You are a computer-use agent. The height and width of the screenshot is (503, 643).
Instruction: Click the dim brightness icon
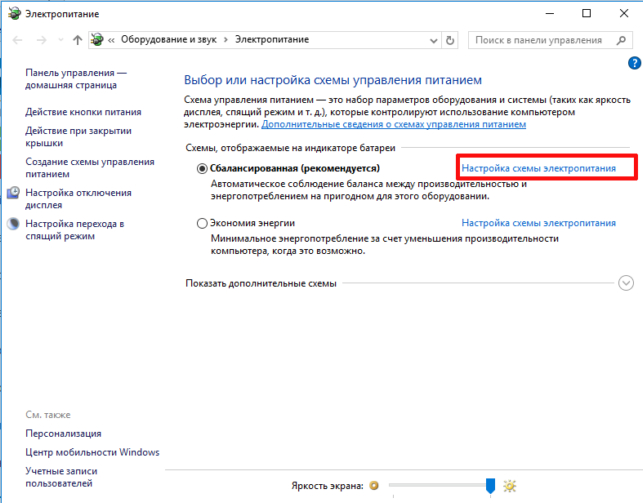click(x=374, y=485)
